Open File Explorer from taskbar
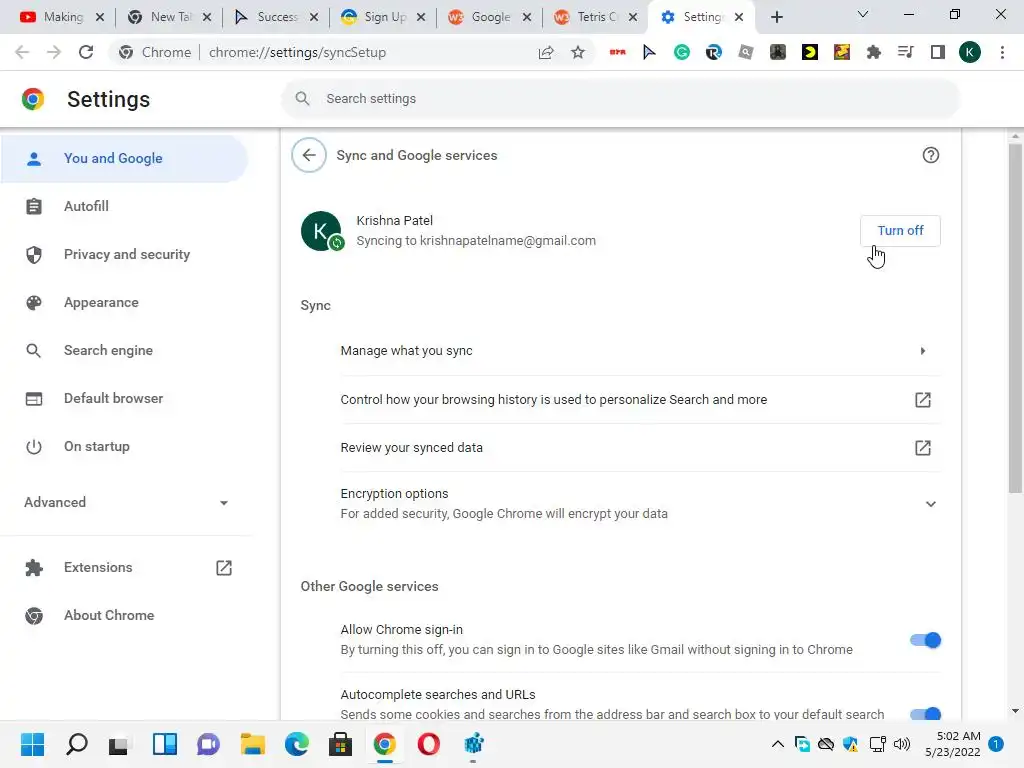The width and height of the screenshot is (1024, 768). pos(252,744)
